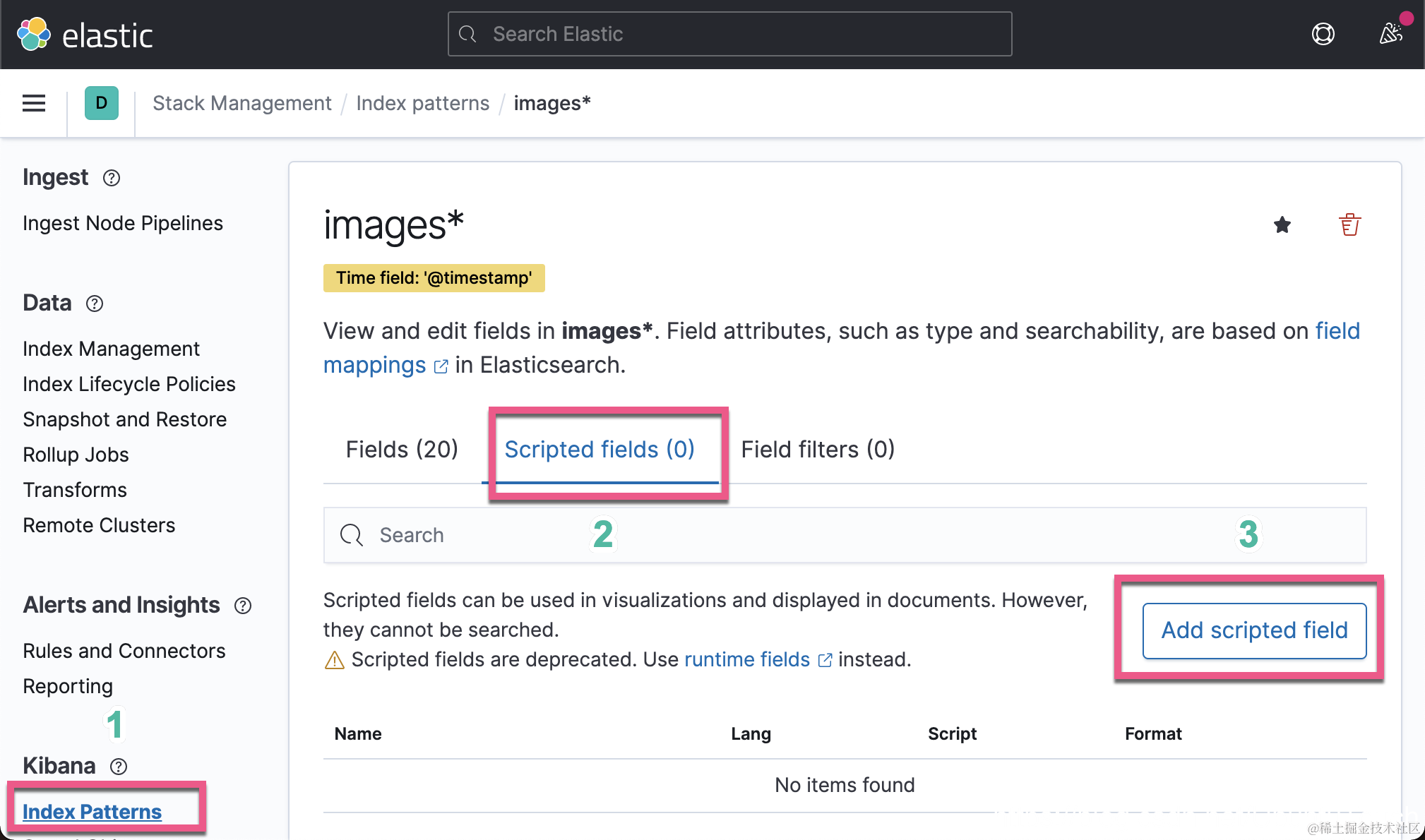The width and height of the screenshot is (1425, 840).
Task: Go to Stack Management breadcrumb
Action: tap(242, 103)
